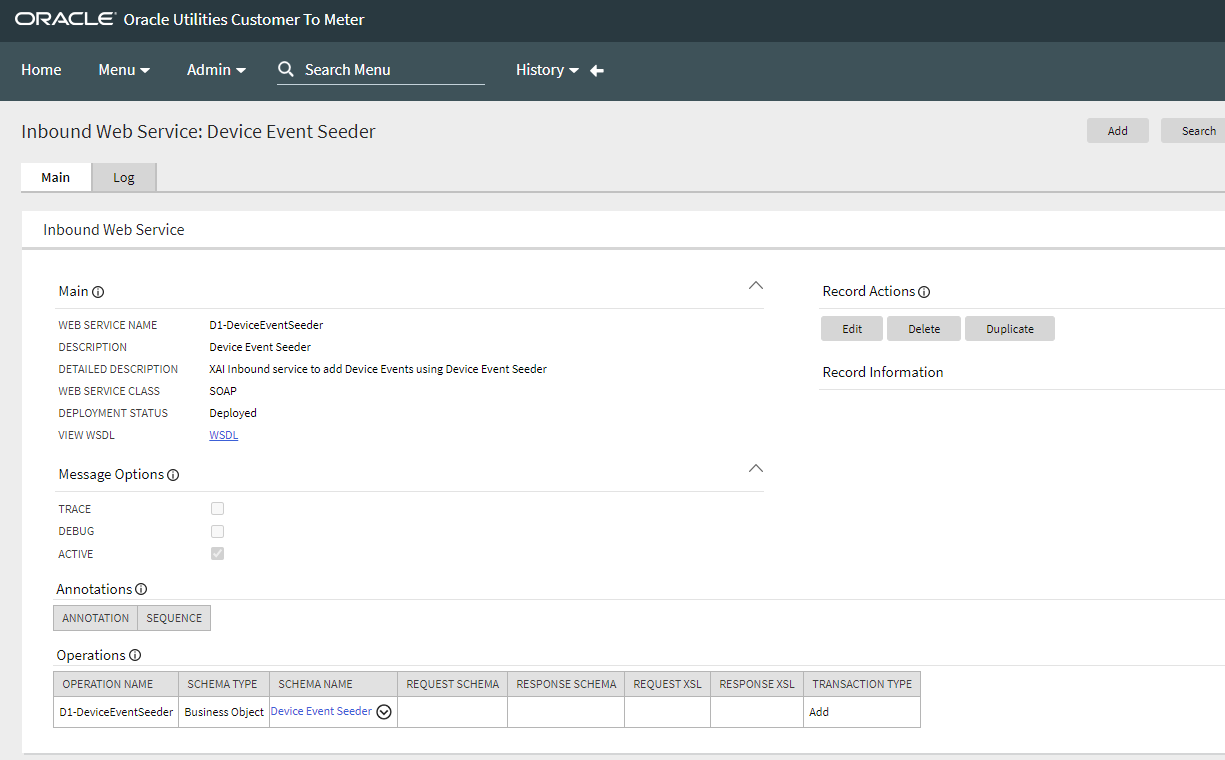Toggle the DEBUG checkbox
This screenshot has width=1225, height=760.
tap(217, 531)
